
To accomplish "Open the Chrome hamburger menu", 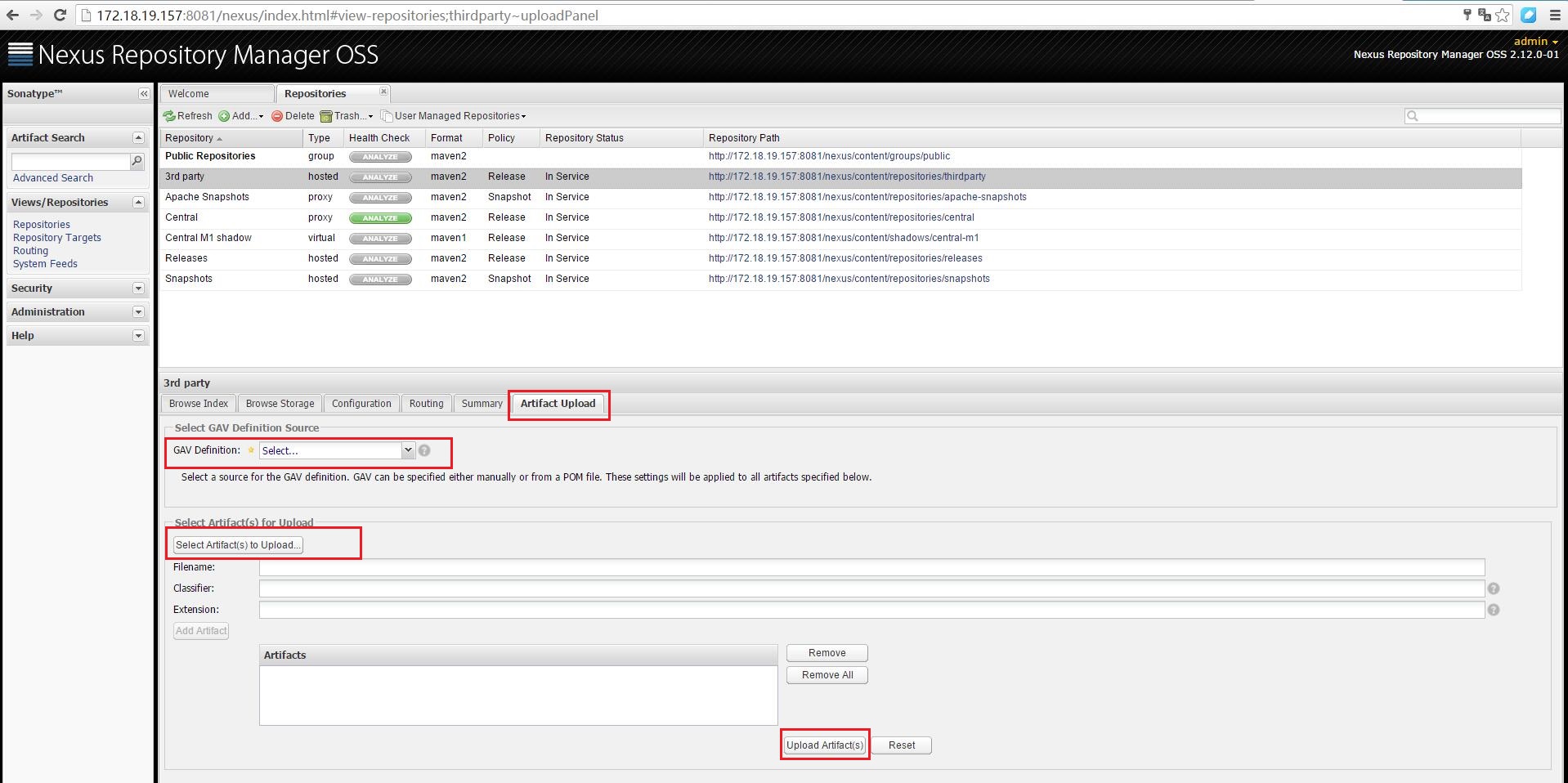I will tap(1555, 15).
